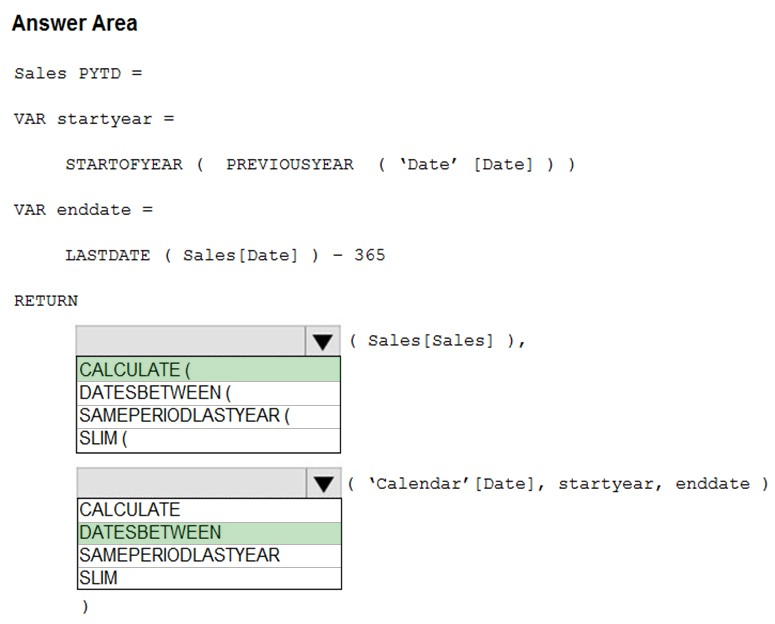
Task: Select 'CALCULATE (' in the first dropdown list
Action: (209, 369)
